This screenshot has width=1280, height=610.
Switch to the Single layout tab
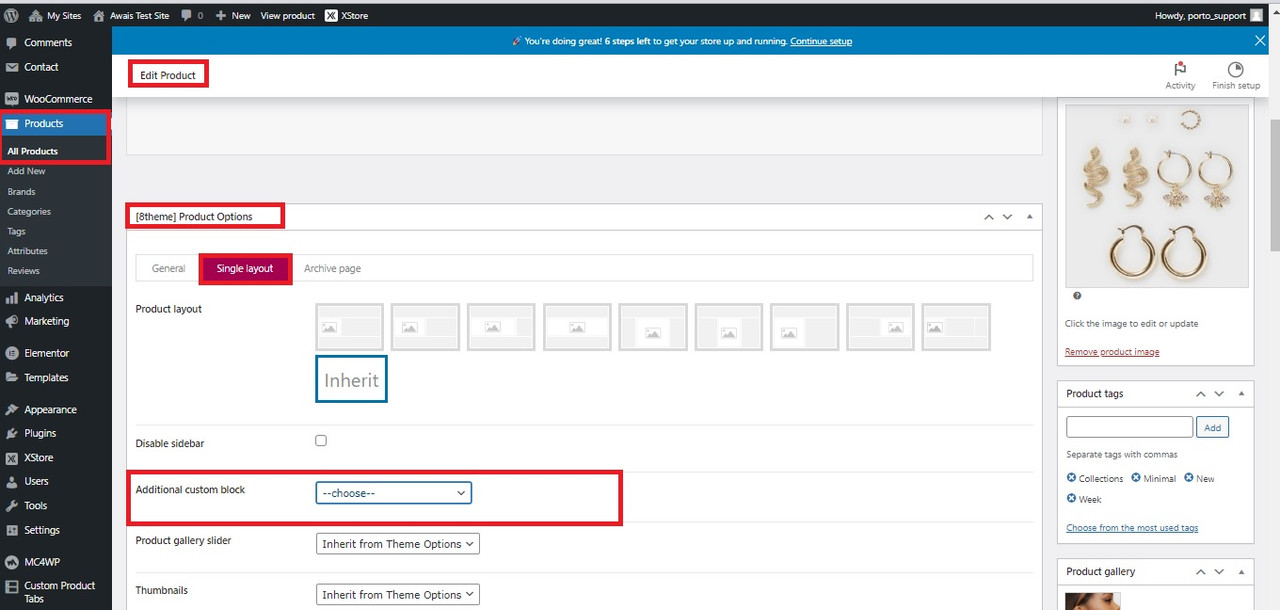pyautogui.click(x=245, y=268)
